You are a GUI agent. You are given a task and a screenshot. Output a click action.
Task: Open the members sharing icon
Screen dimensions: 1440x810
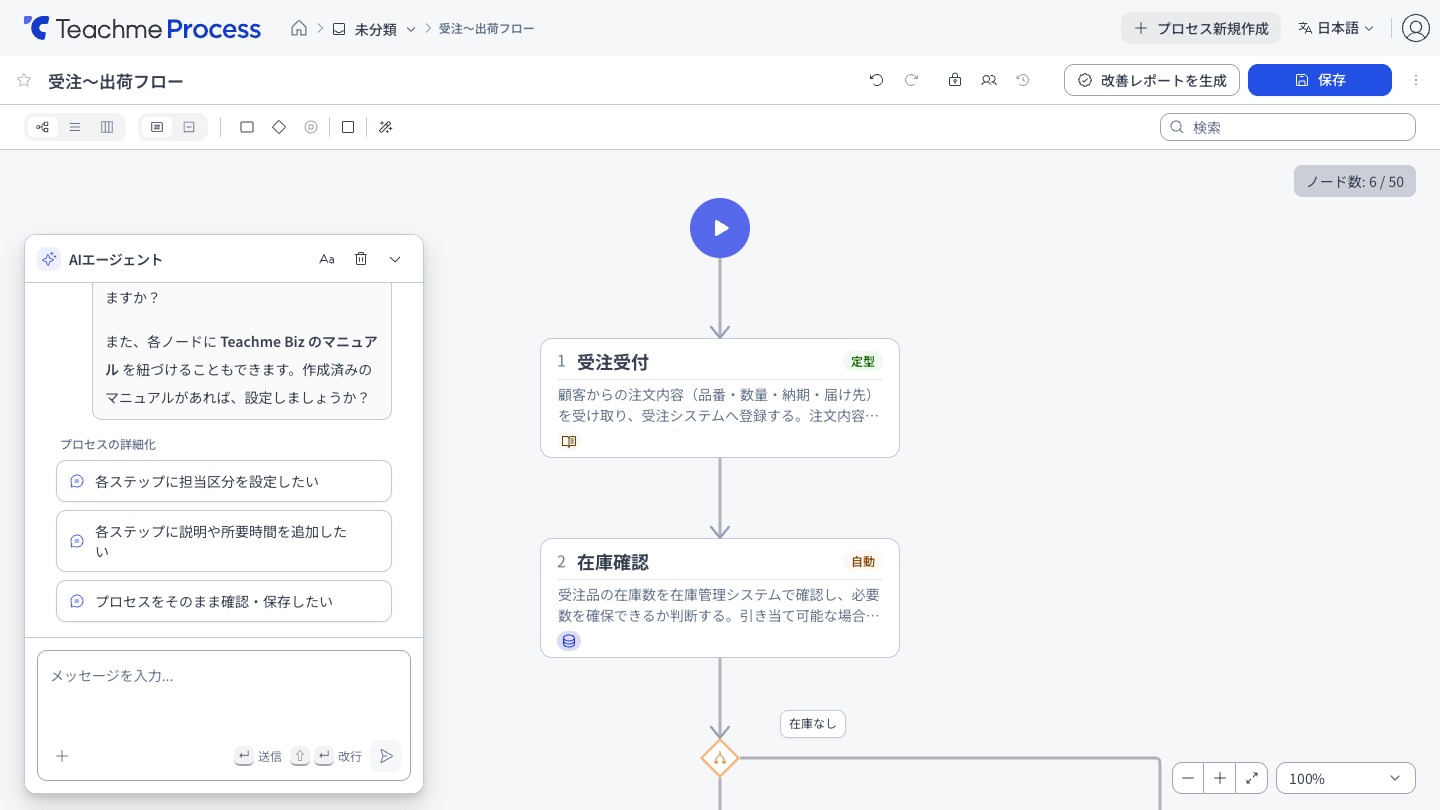(x=989, y=80)
